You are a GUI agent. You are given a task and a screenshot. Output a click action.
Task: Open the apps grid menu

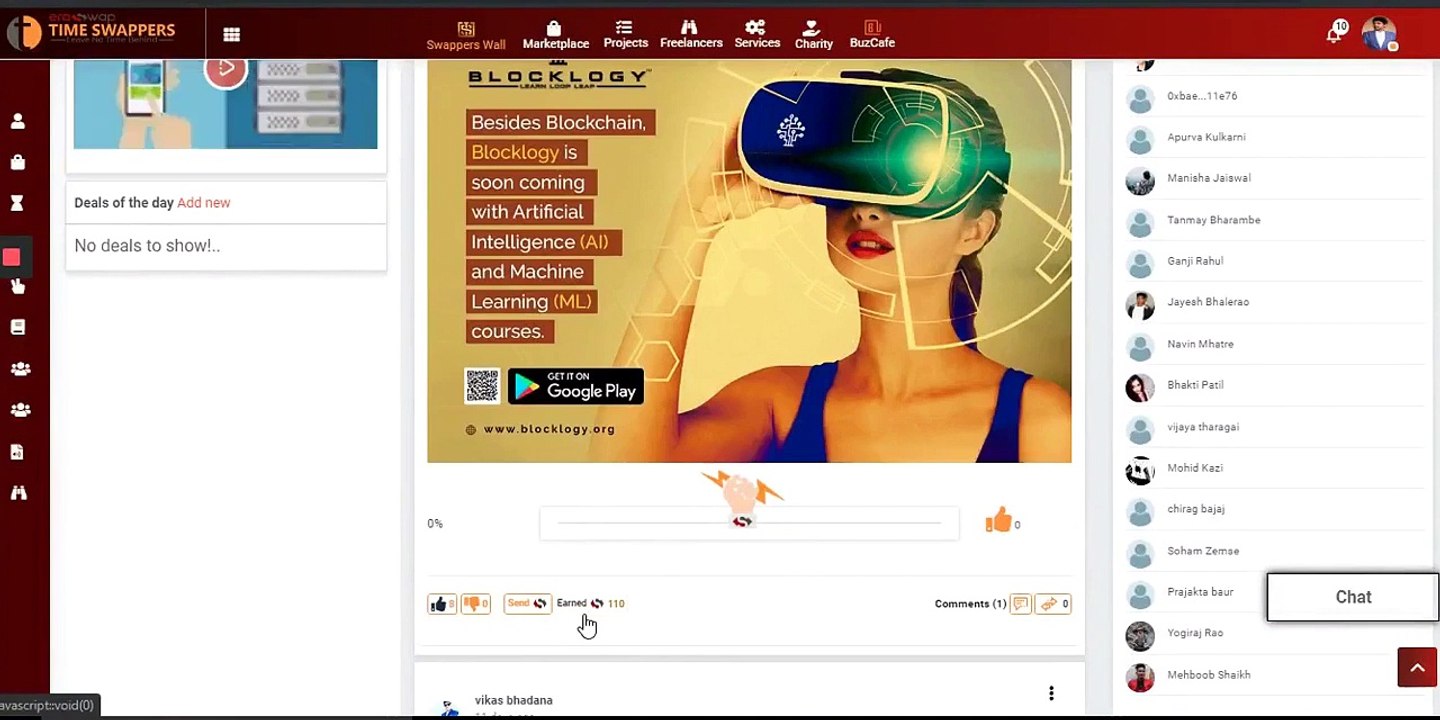(x=231, y=34)
